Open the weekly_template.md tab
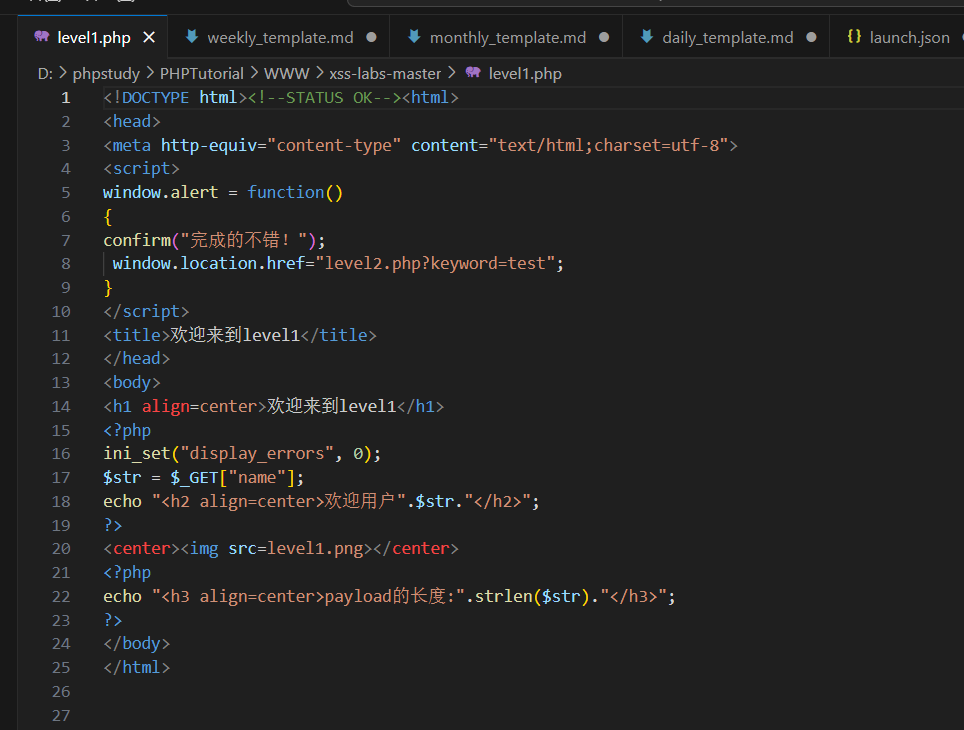964x730 pixels. [280, 38]
